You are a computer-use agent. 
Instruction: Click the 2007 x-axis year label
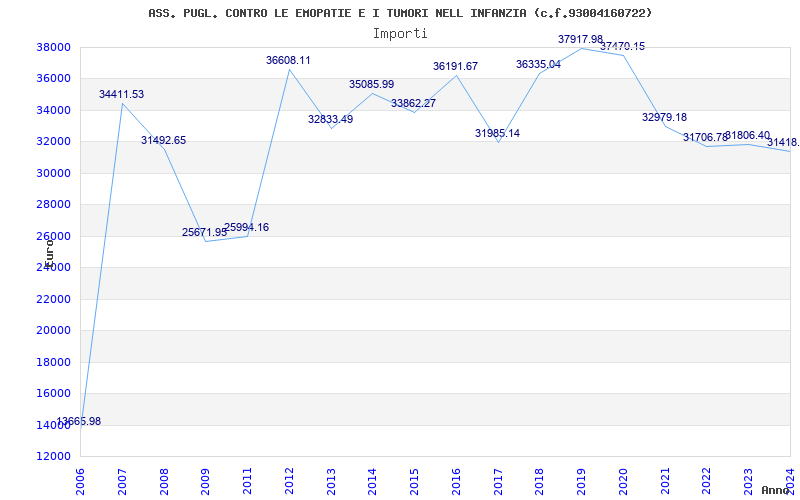click(x=122, y=482)
